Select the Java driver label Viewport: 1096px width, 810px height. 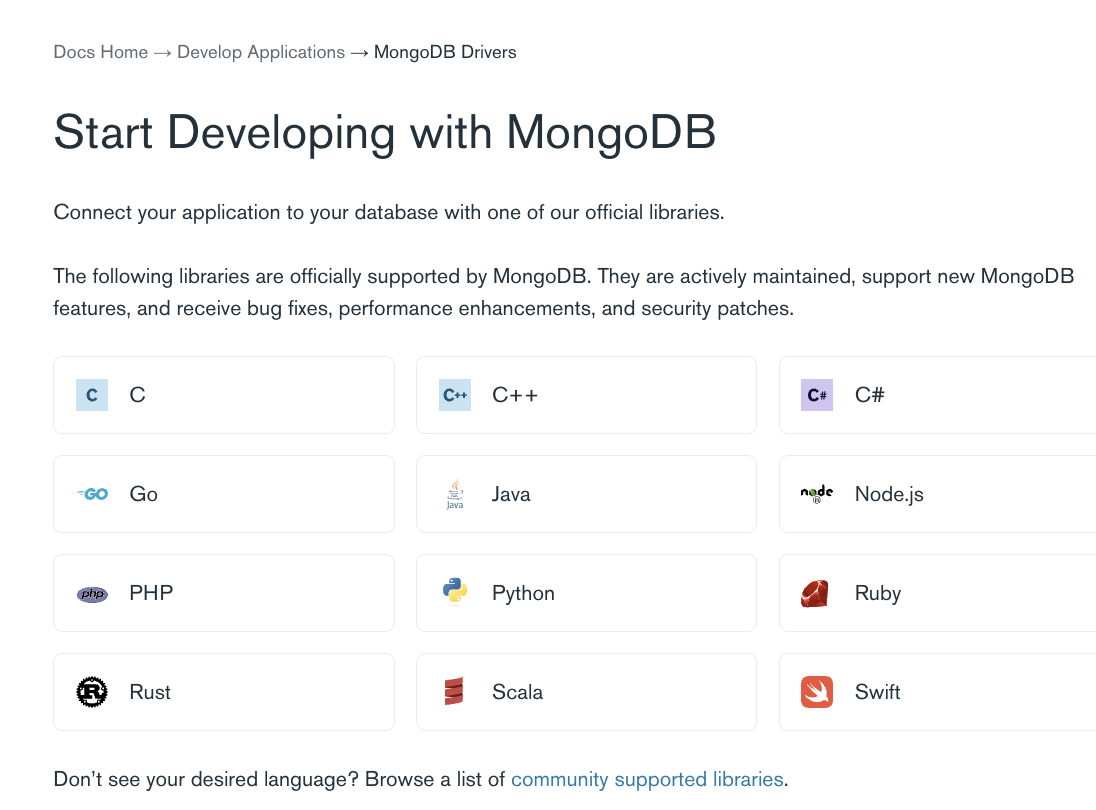pos(511,494)
